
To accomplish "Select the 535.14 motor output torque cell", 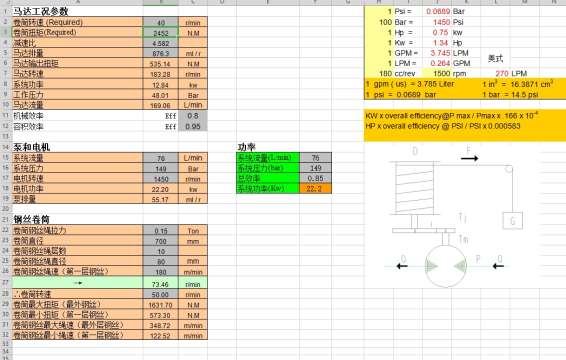I will click(x=161, y=64).
